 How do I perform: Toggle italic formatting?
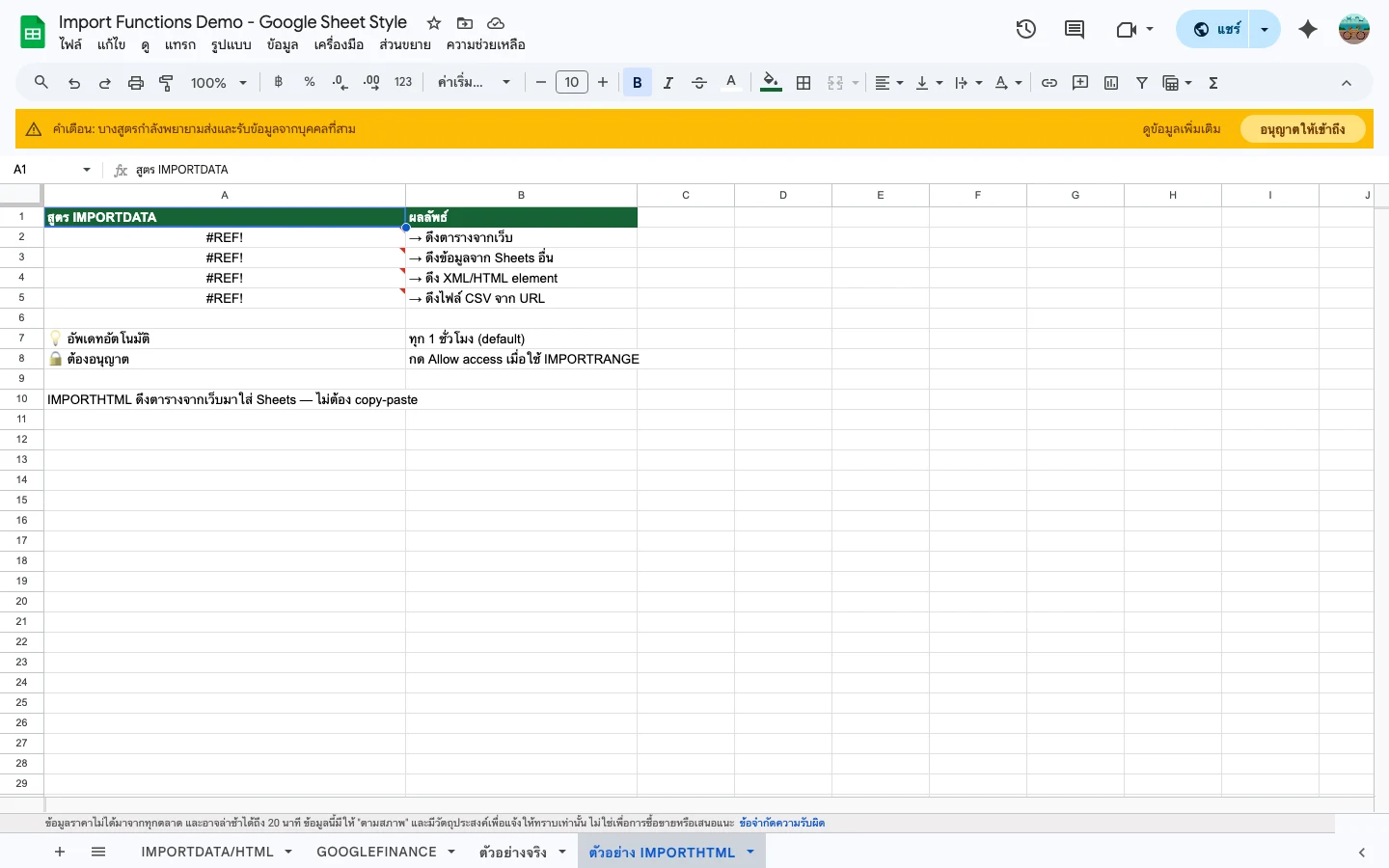[x=668, y=83]
